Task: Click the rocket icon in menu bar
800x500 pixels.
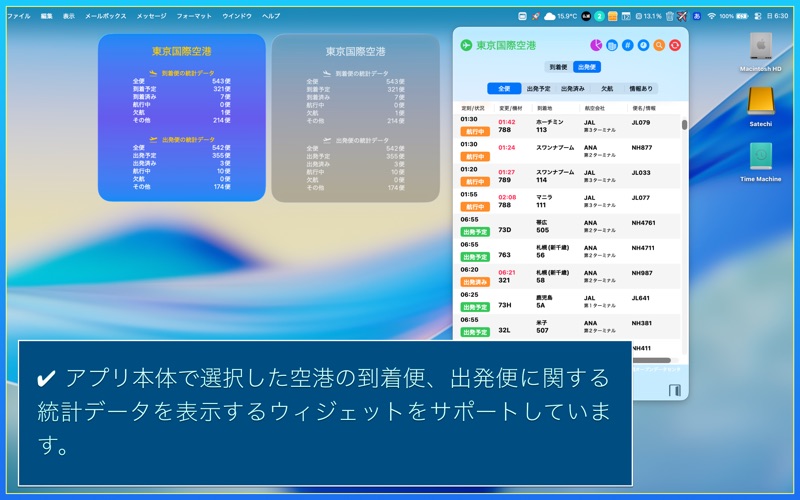Action: pos(536,16)
